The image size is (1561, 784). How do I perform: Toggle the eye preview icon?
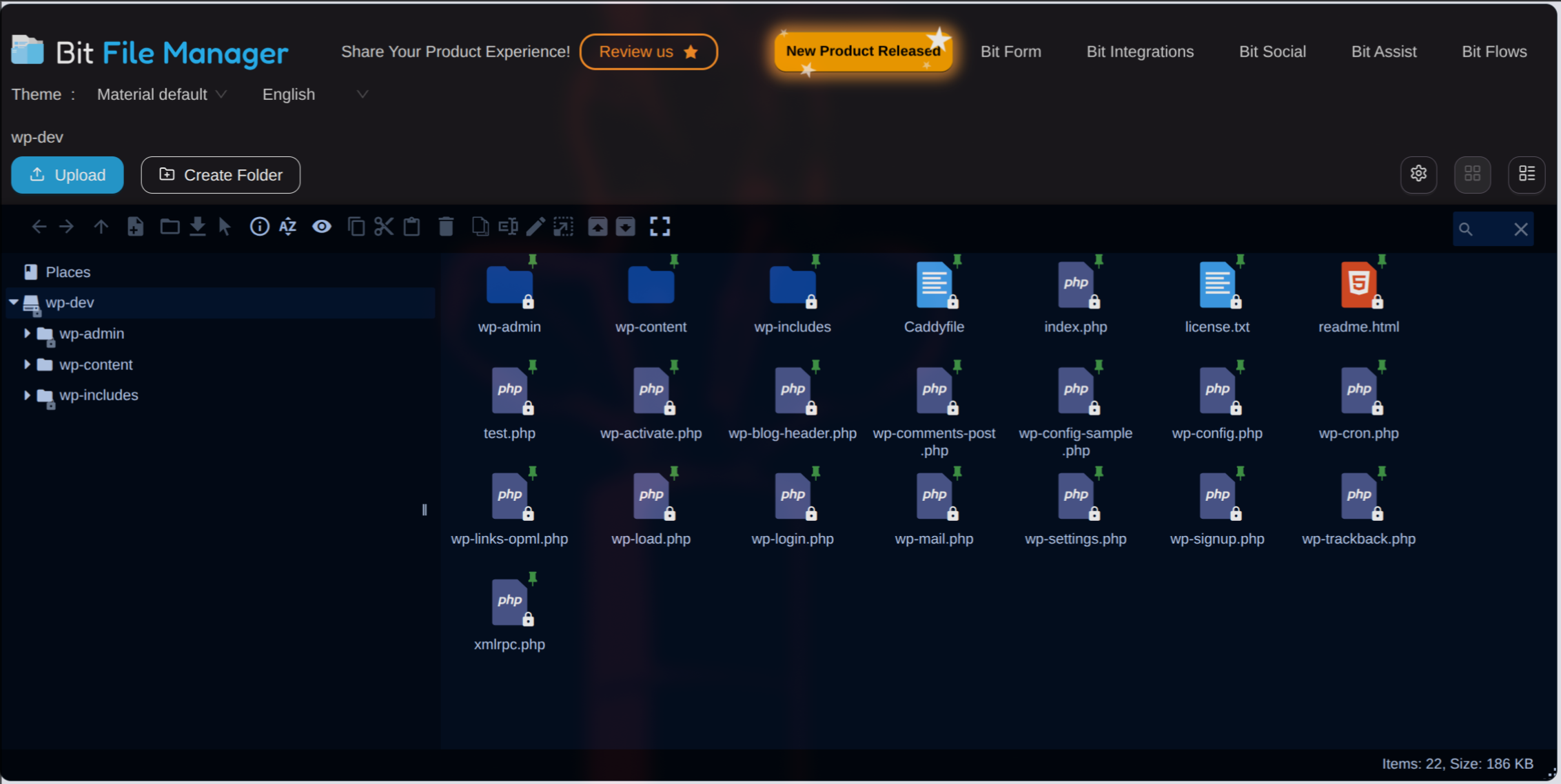[x=322, y=227]
